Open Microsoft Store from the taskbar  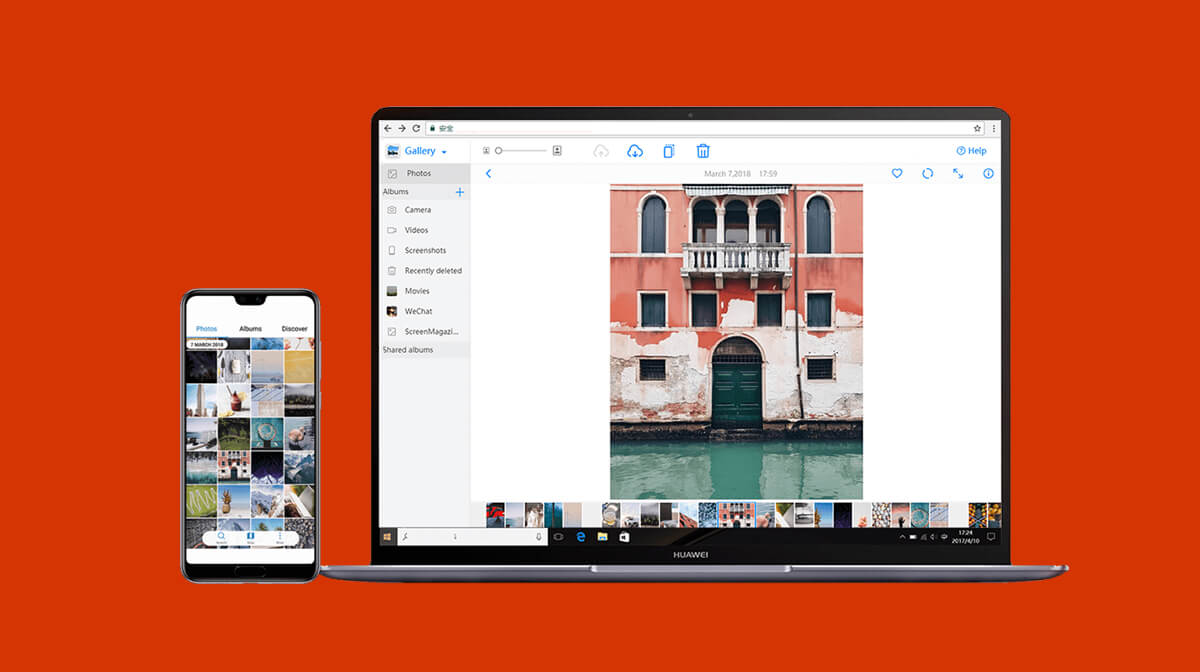[624, 537]
